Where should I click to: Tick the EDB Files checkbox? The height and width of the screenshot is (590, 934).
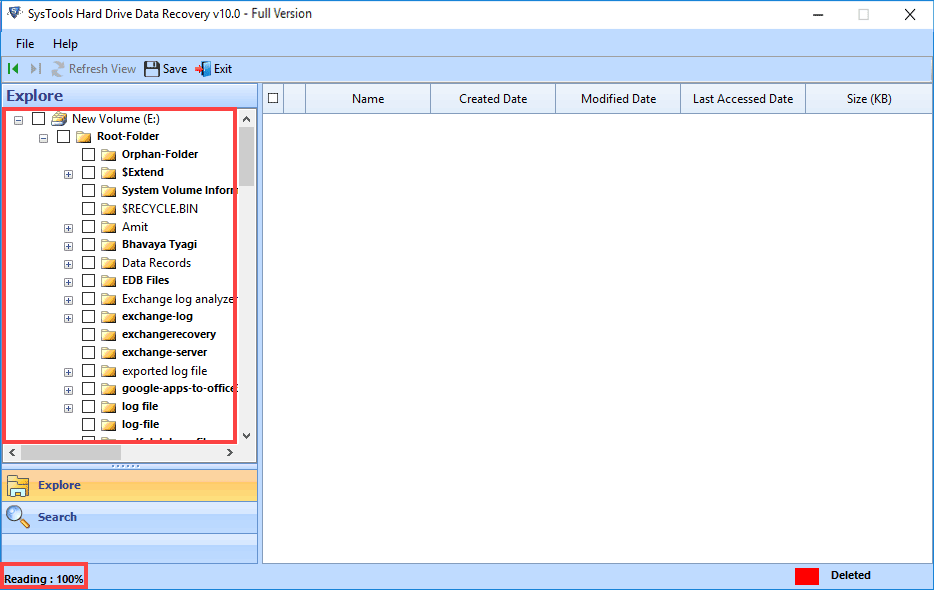[88, 281]
